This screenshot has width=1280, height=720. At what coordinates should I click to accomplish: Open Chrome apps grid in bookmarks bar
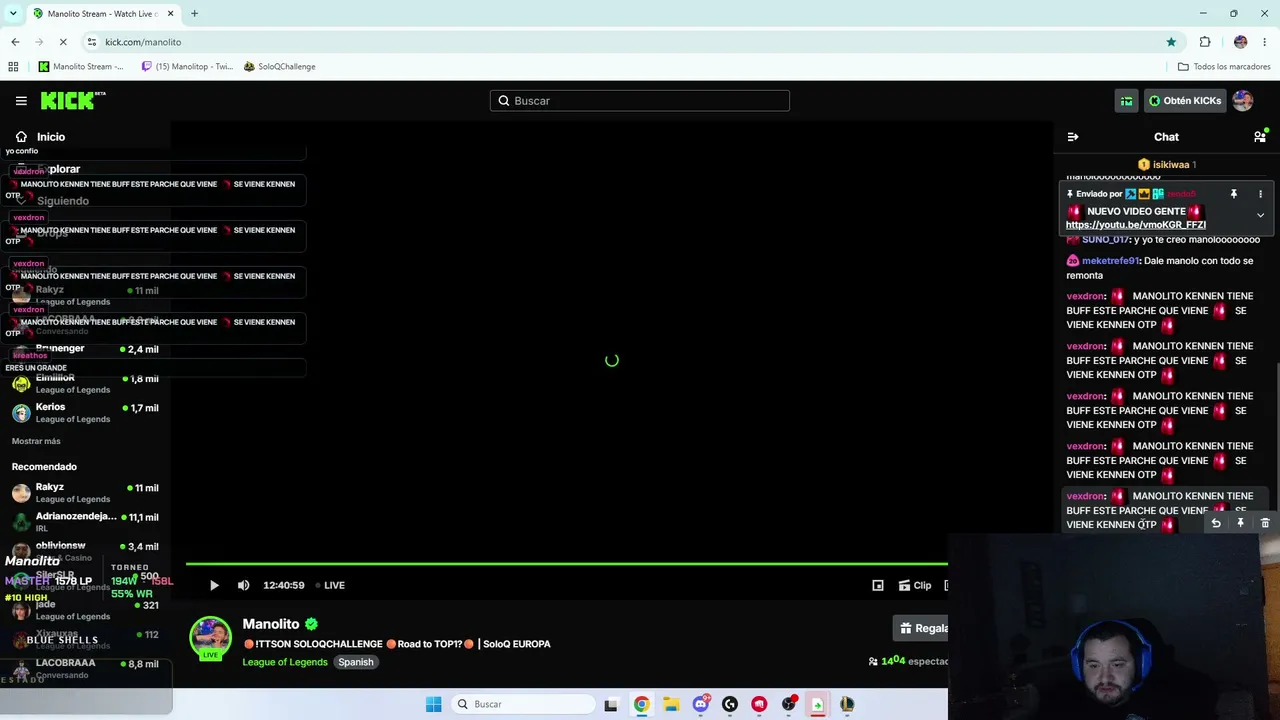tap(13, 67)
